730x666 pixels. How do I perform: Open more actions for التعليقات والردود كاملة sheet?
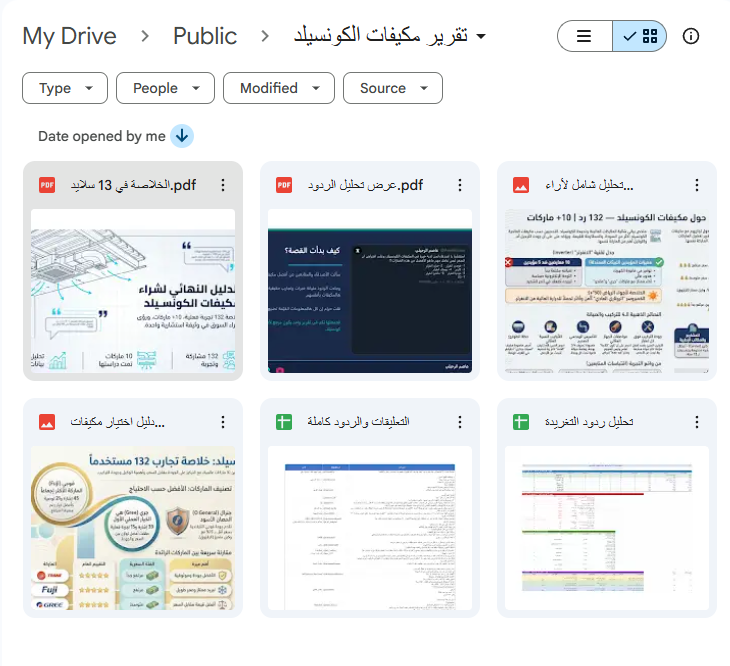[x=460, y=422]
